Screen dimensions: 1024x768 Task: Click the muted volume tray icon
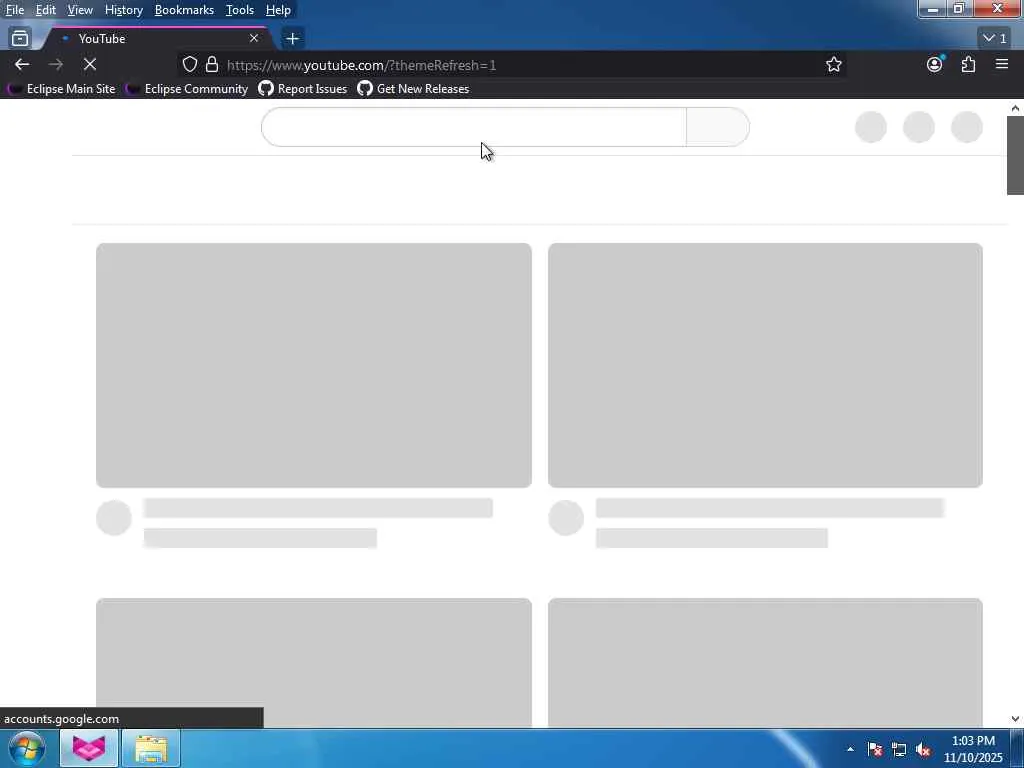[x=923, y=749]
